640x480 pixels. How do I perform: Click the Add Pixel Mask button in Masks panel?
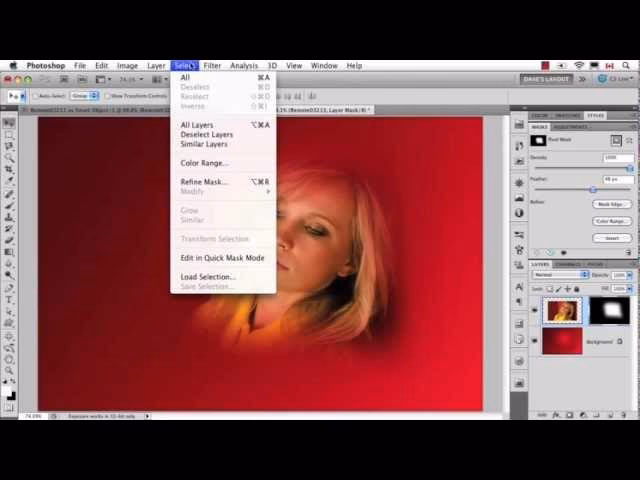coord(616,141)
